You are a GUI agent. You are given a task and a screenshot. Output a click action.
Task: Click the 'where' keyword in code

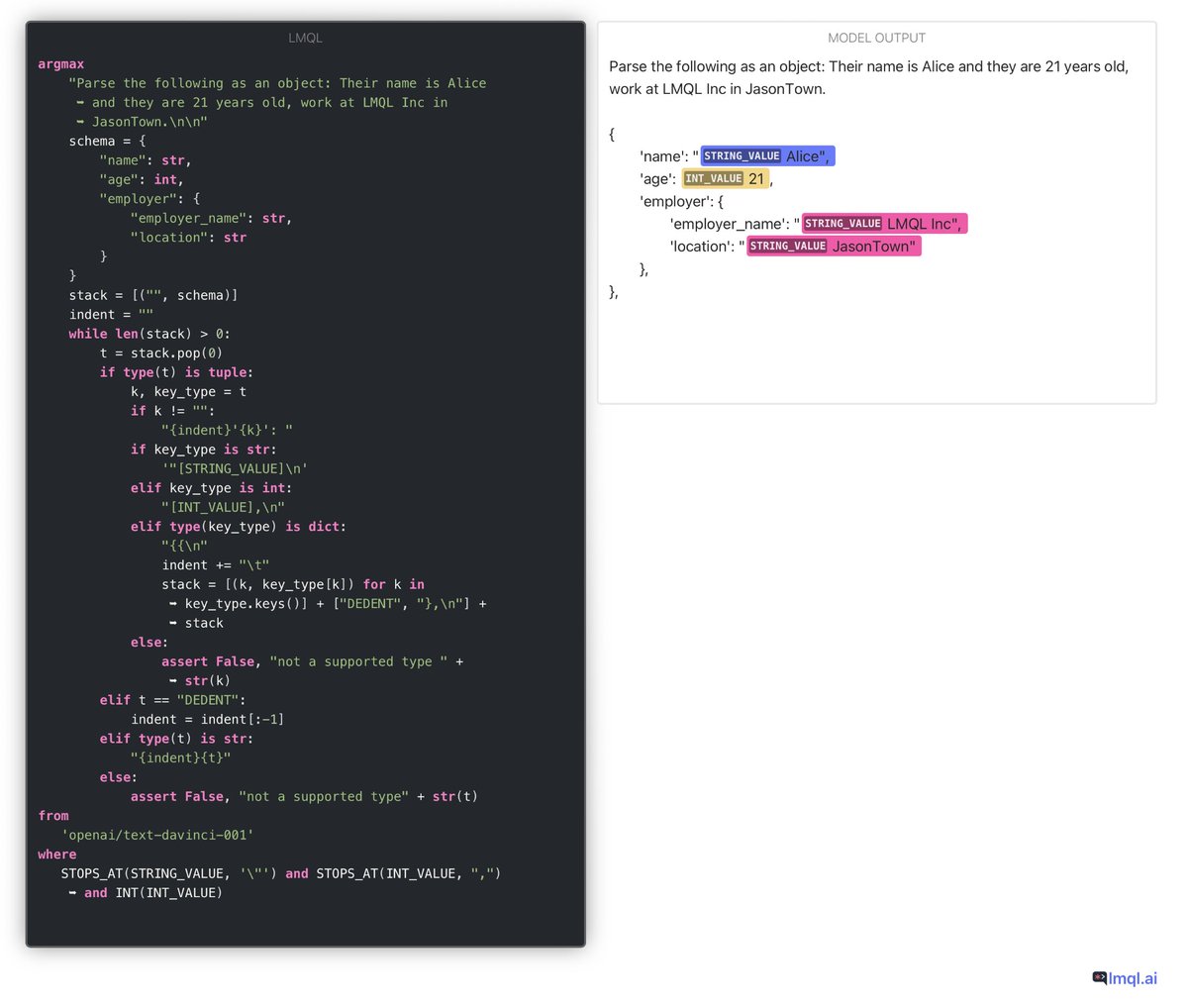pos(57,855)
